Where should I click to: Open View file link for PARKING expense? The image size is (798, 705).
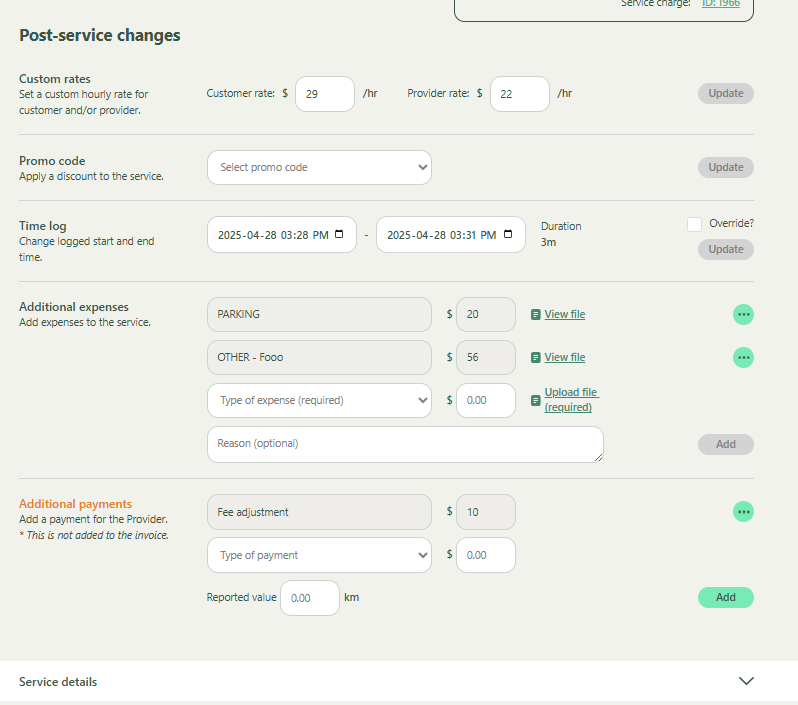point(564,314)
